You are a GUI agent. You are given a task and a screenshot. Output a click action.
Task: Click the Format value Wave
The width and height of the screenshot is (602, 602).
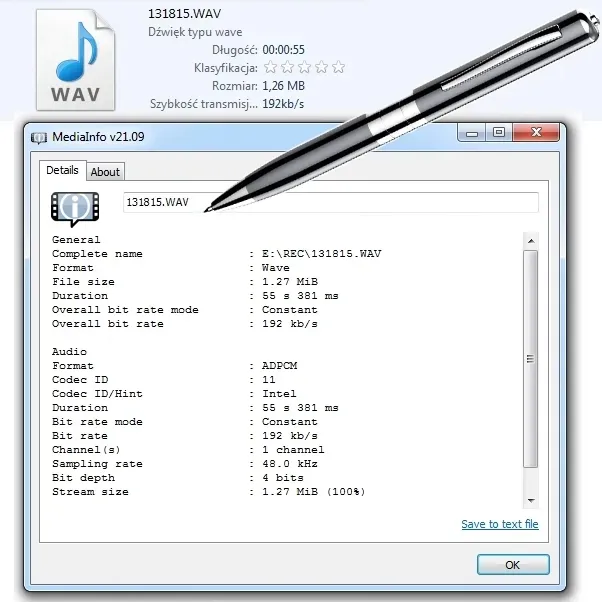coord(276,268)
